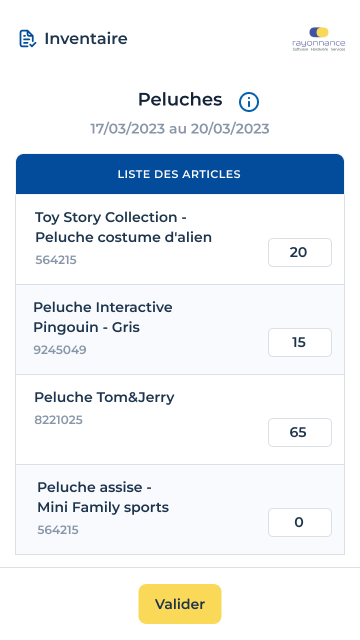Click the Inventaire document icon
360x640 pixels.
tap(28, 39)
